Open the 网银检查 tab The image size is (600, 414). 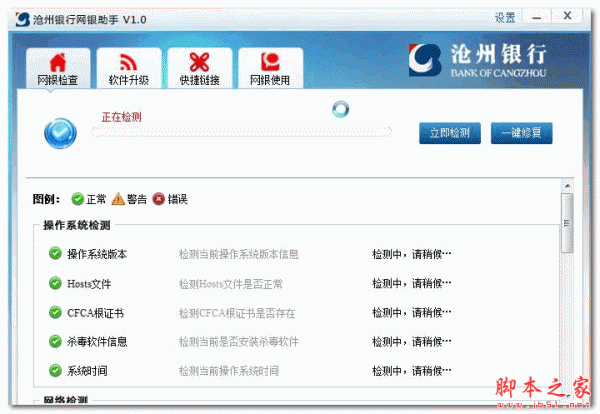(x=58, y=68)
